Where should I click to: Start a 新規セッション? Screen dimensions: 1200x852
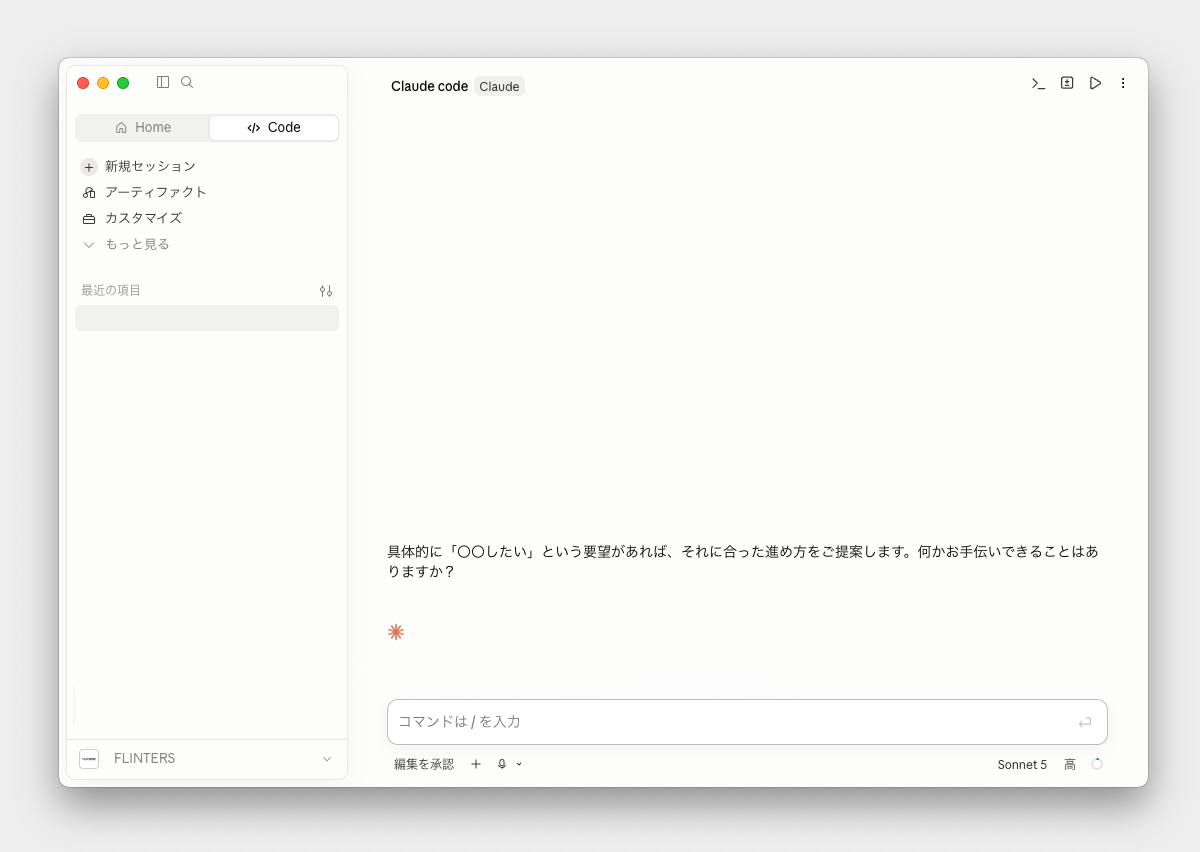[x=207, y=166]
